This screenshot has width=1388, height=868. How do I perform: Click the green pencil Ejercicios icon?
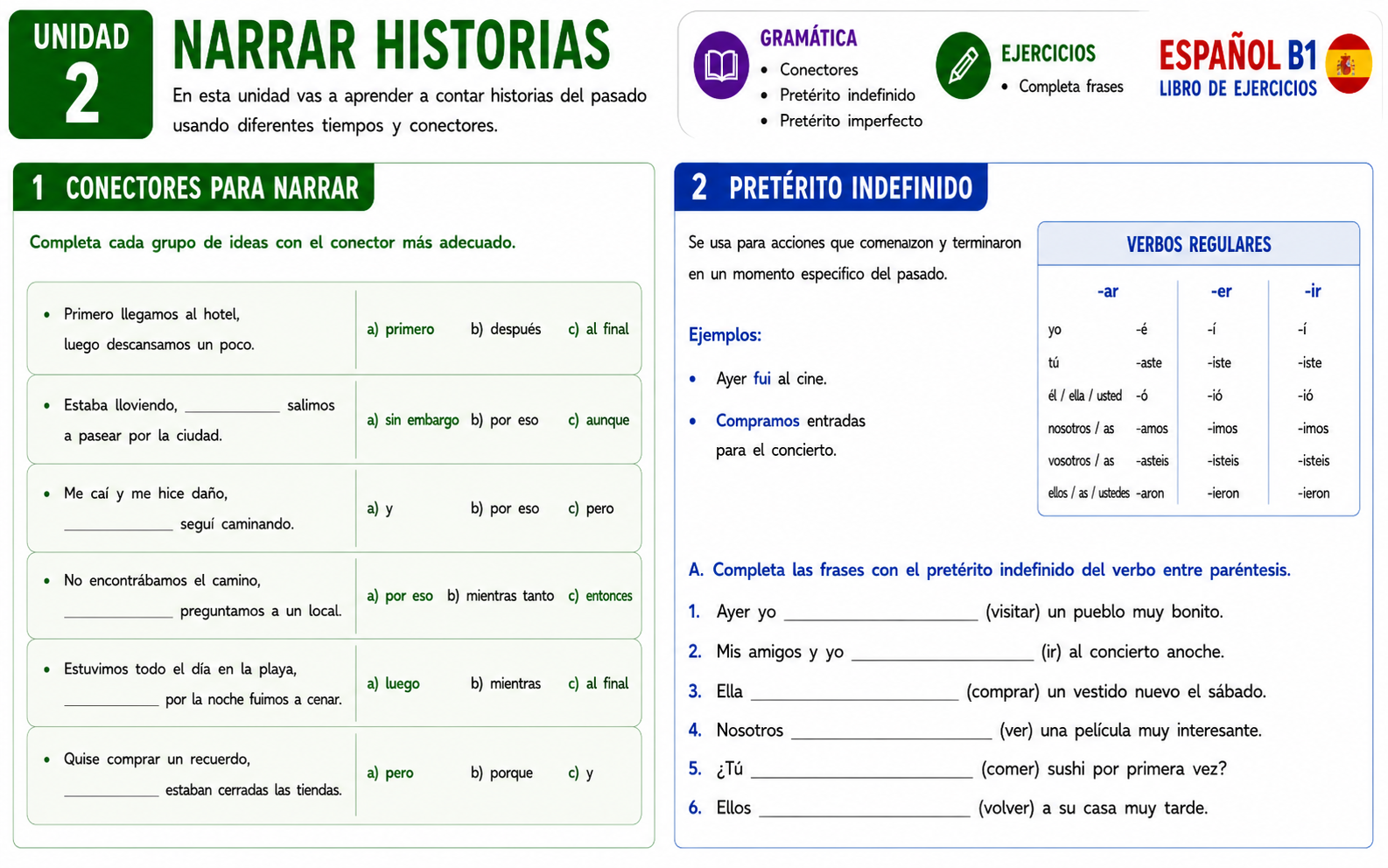click(x=963, y=66)
